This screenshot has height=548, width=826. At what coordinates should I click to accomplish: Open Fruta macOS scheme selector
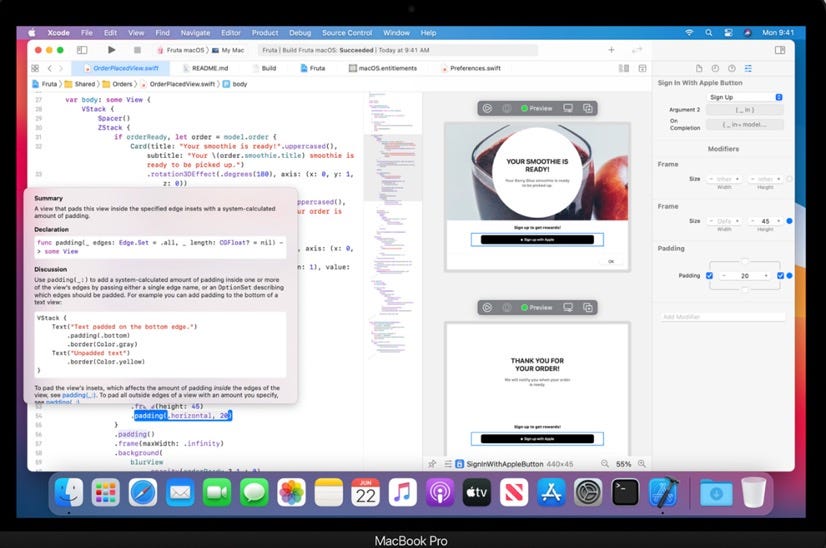click(x=181, y=50)
